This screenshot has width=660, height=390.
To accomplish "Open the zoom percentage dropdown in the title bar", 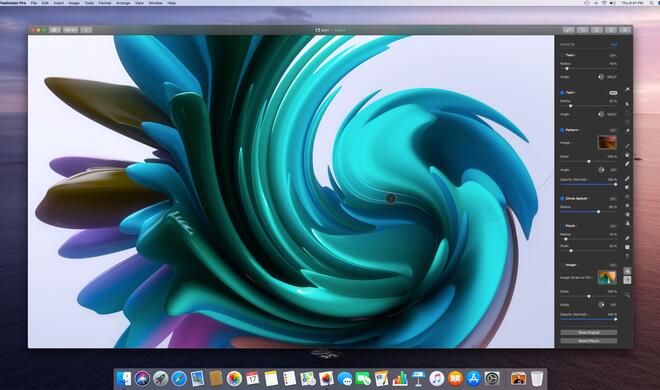I will [70, 30].
